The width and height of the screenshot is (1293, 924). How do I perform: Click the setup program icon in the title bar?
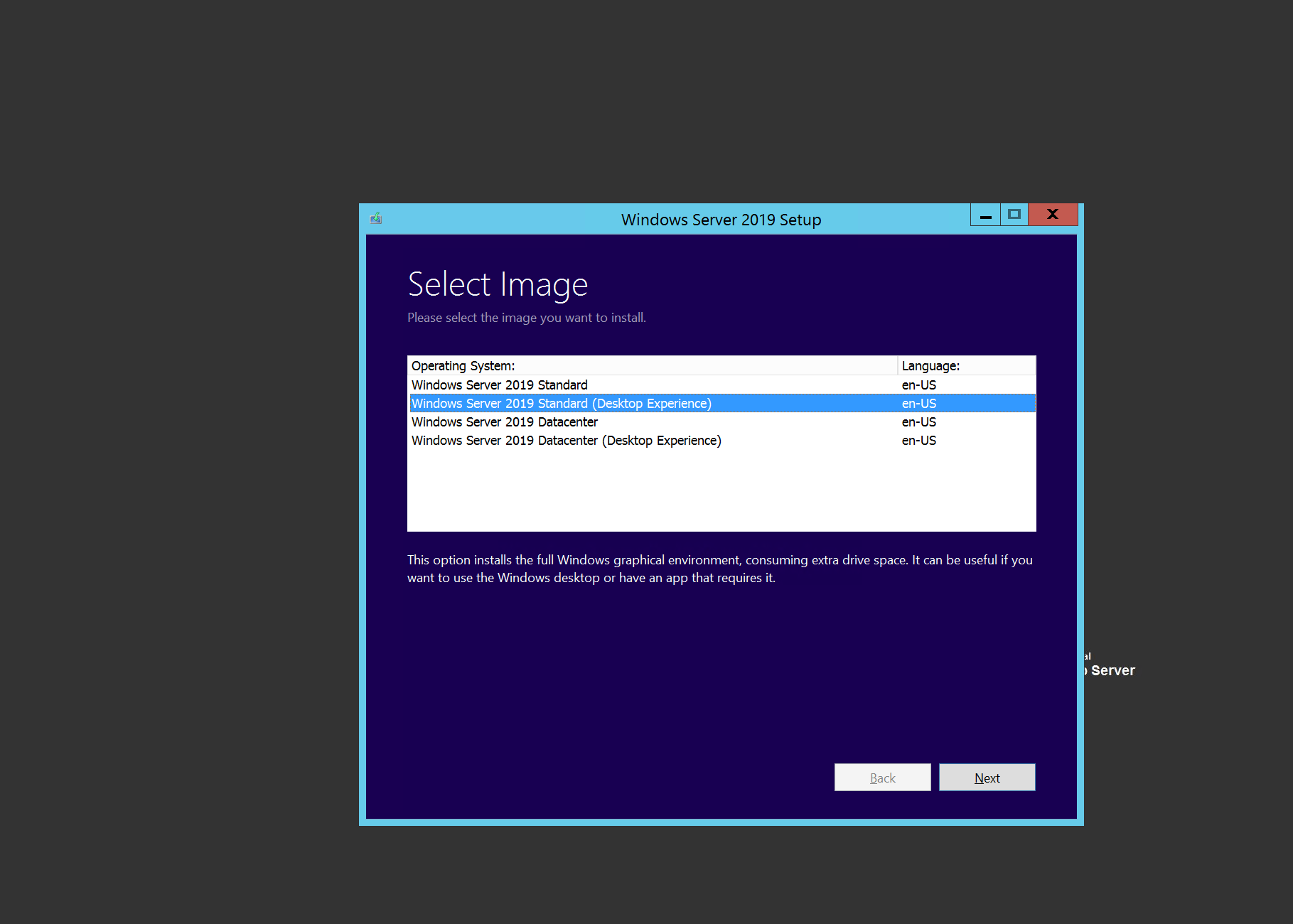tap(377, 219)
